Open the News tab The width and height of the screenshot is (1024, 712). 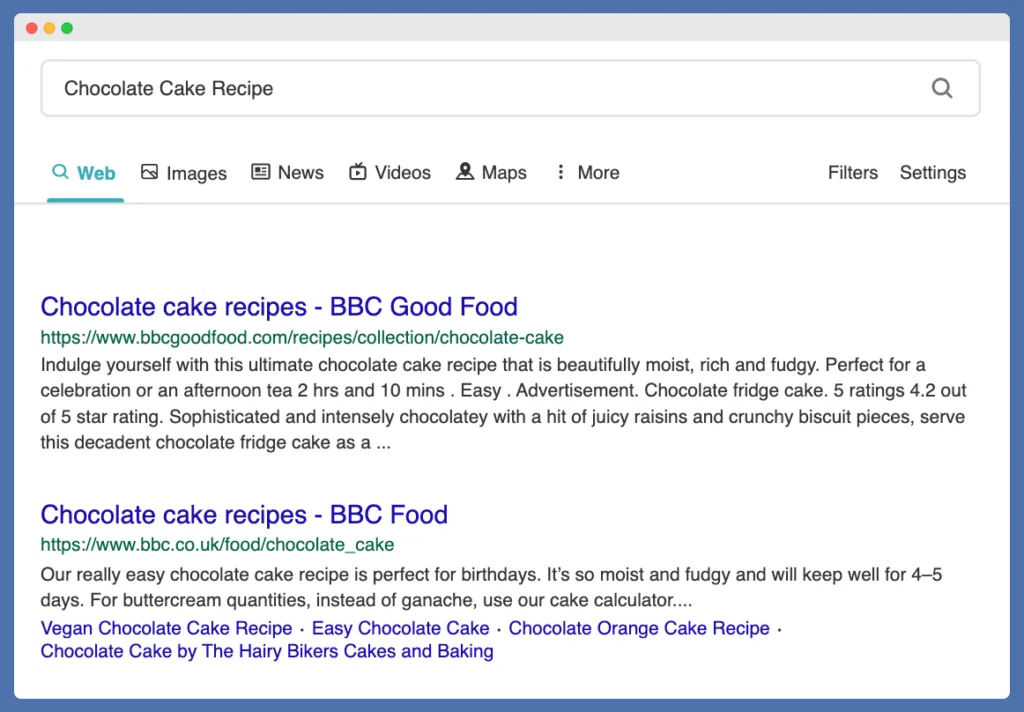300,173
